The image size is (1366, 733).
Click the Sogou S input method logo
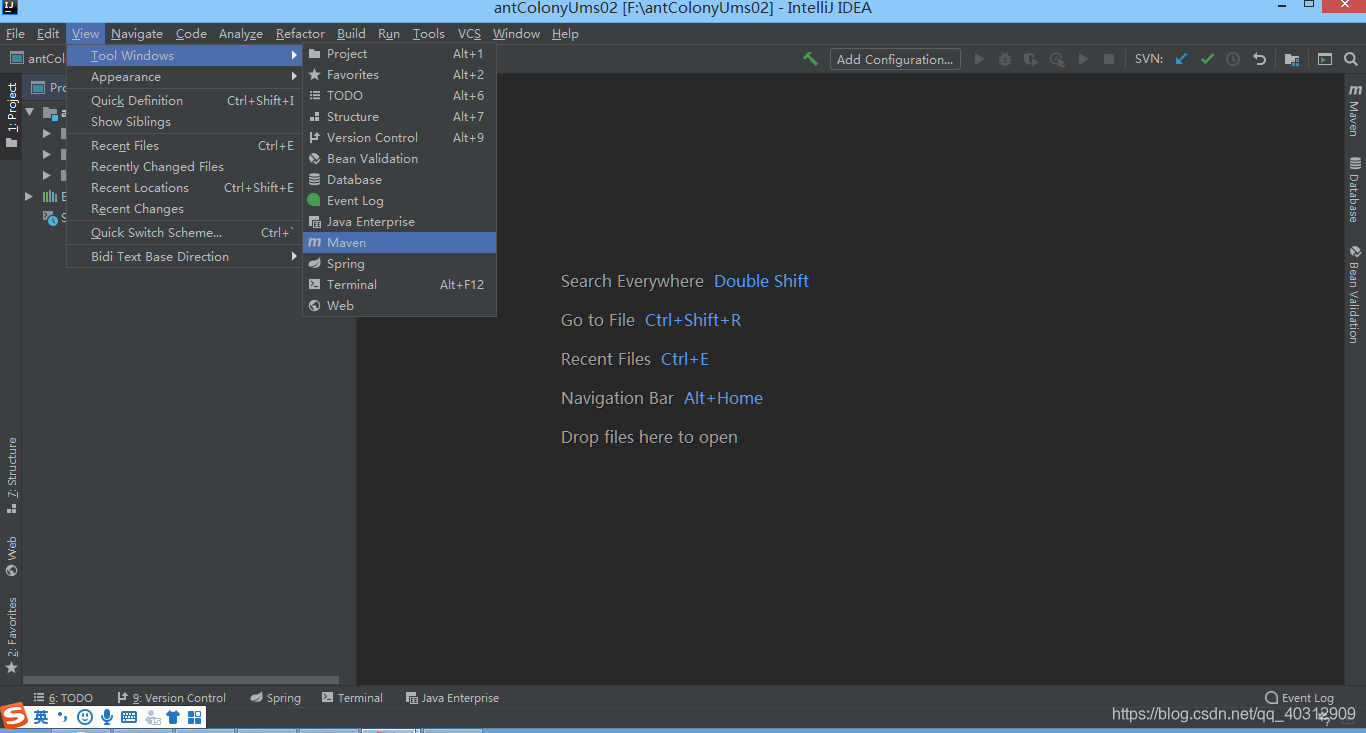coord(14,716)
